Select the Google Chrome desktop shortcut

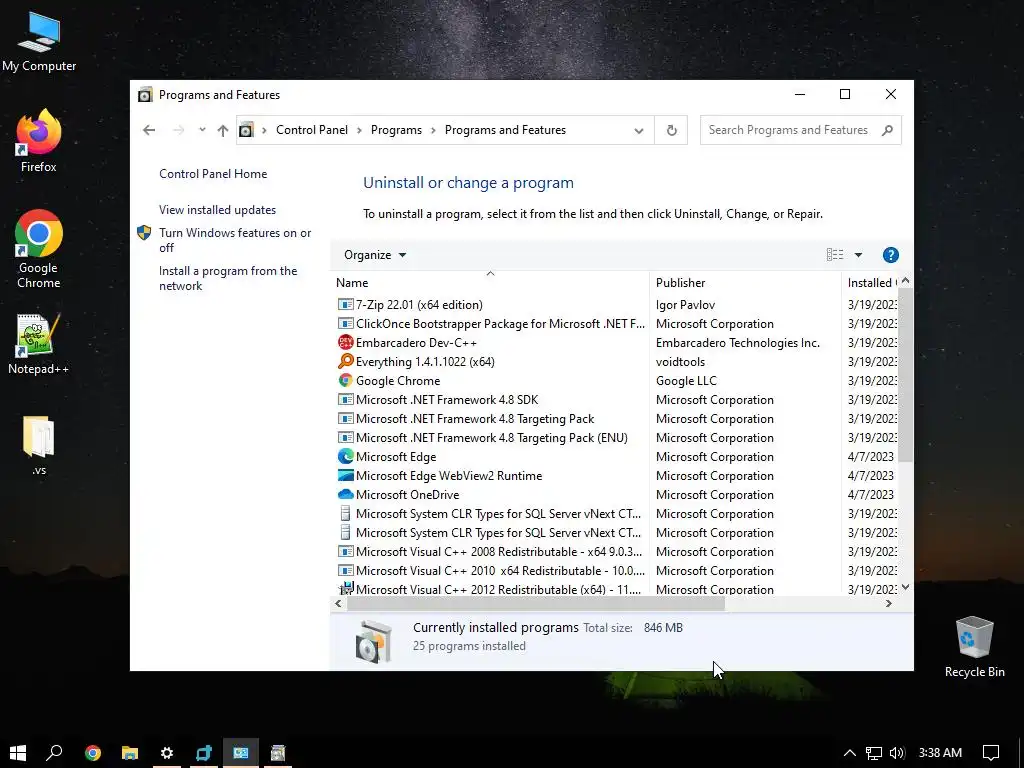pyautogui.click(x=39, y=249)
